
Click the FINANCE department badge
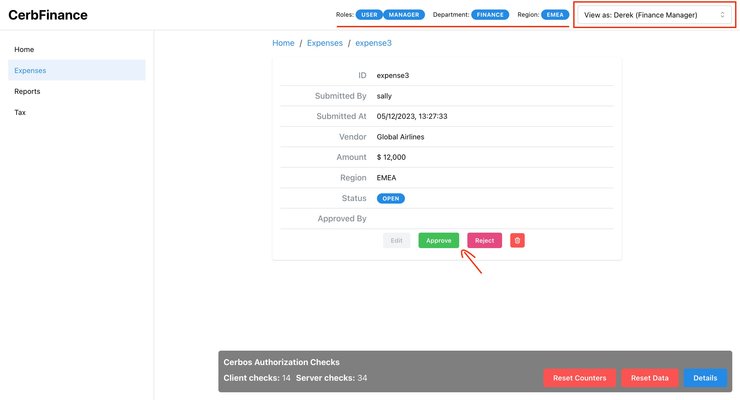490,15
